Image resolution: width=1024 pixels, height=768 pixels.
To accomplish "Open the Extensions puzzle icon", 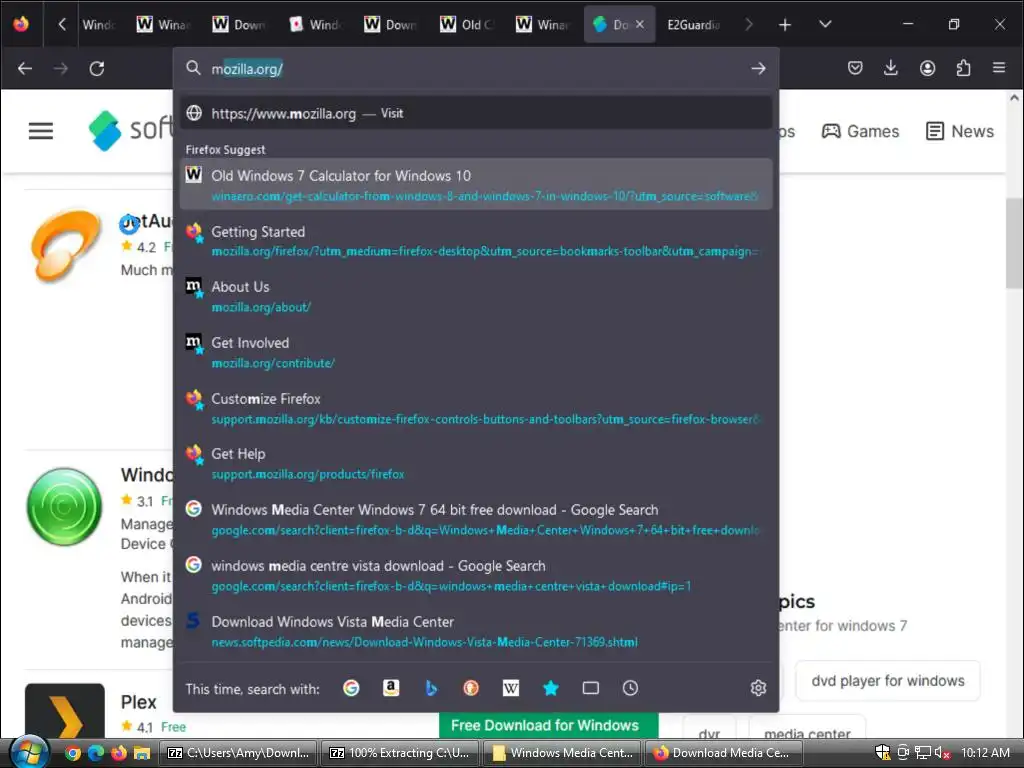I will pos(963,68).
